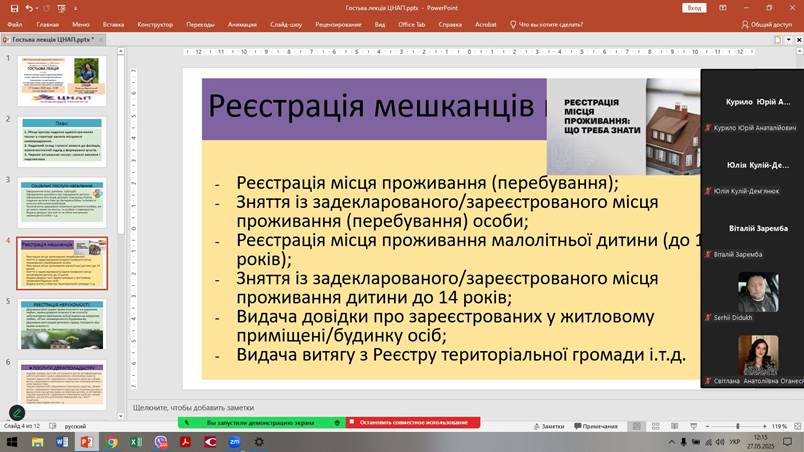This screenshot has width=804, height=452.
Task: Toggle the Примечания comments pane
Action: coord(596,426)
